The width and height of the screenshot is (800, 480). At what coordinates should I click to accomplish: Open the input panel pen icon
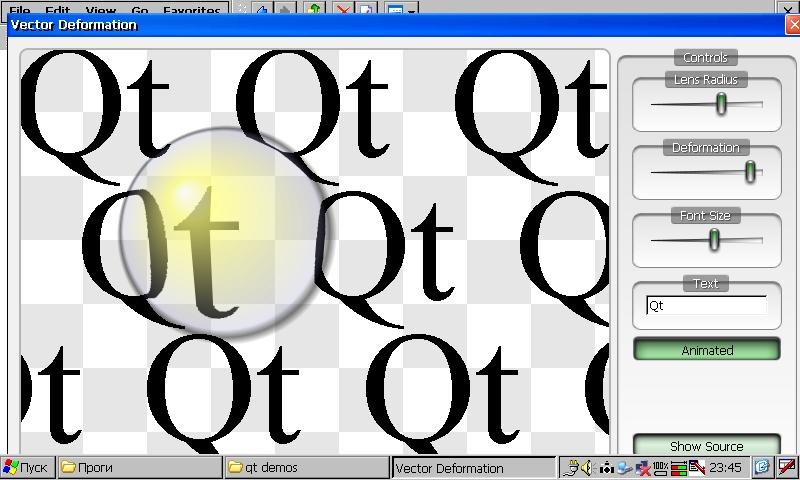click(x=787, y=467)
